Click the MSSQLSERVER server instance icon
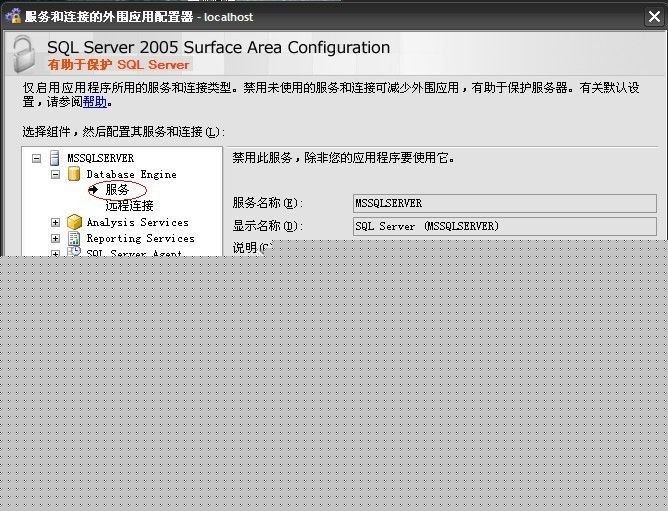 [54, 158]
